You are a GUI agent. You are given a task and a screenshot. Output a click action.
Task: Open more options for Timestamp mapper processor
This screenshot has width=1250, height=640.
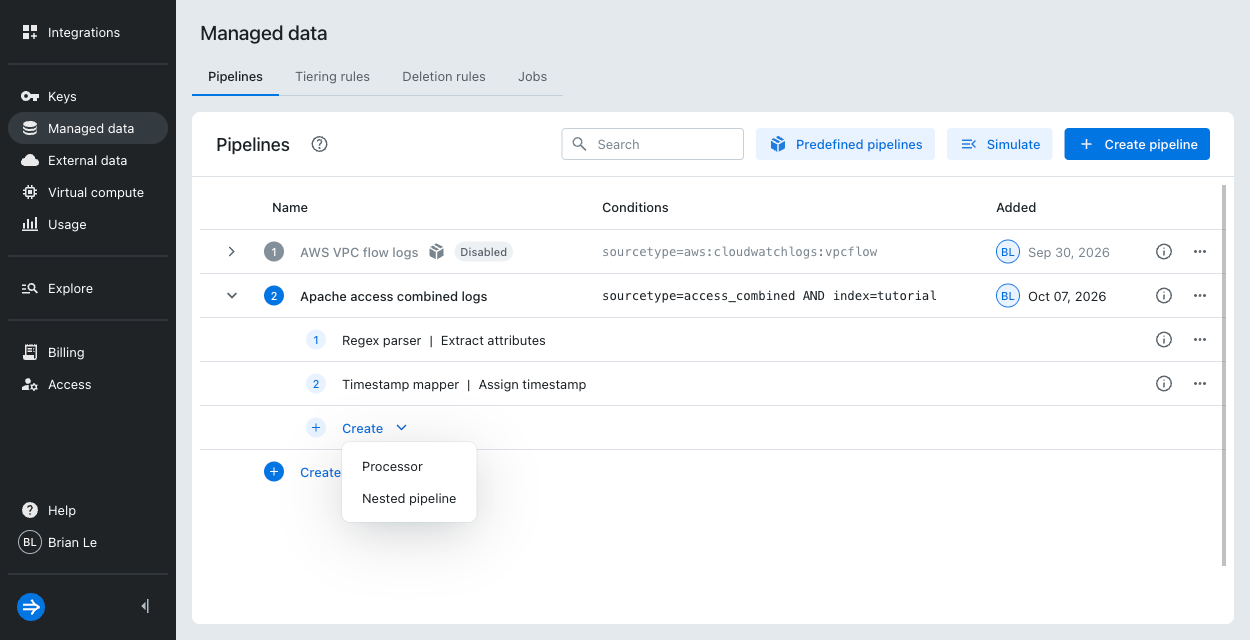coord(1200,384)
